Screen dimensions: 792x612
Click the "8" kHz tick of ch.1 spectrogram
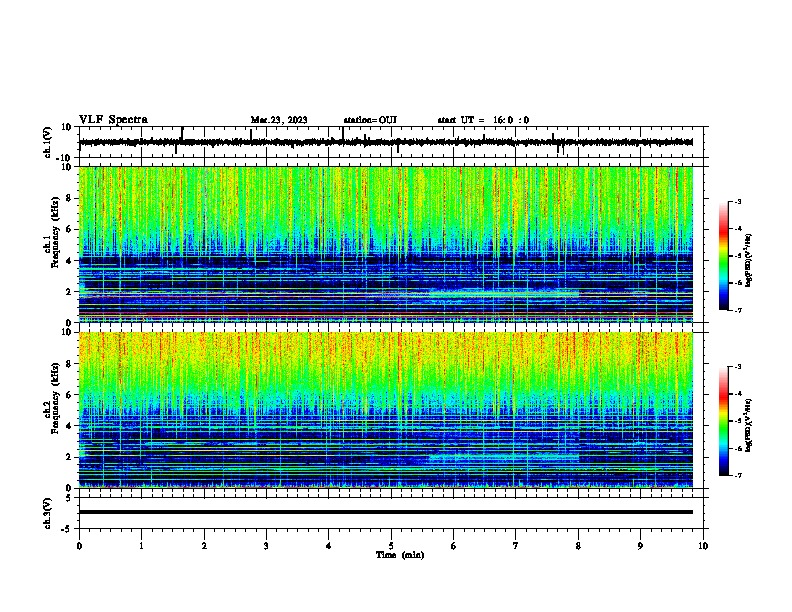click(69, 198)
